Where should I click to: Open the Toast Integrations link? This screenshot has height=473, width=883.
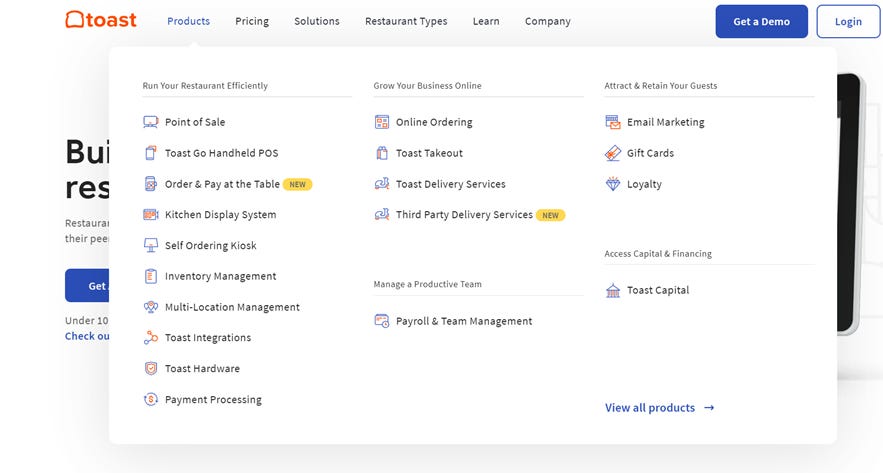pyautogui.click(x=208, y=338)
